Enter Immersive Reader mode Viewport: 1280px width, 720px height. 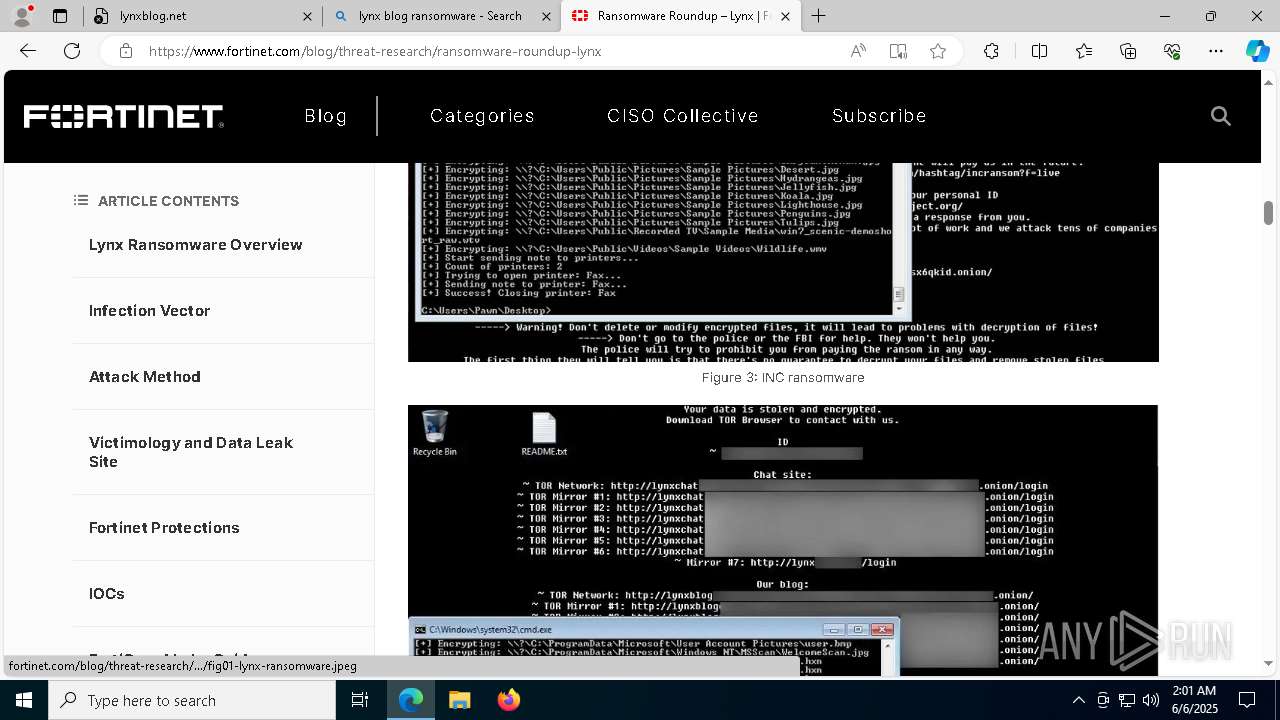click(898, 51)
